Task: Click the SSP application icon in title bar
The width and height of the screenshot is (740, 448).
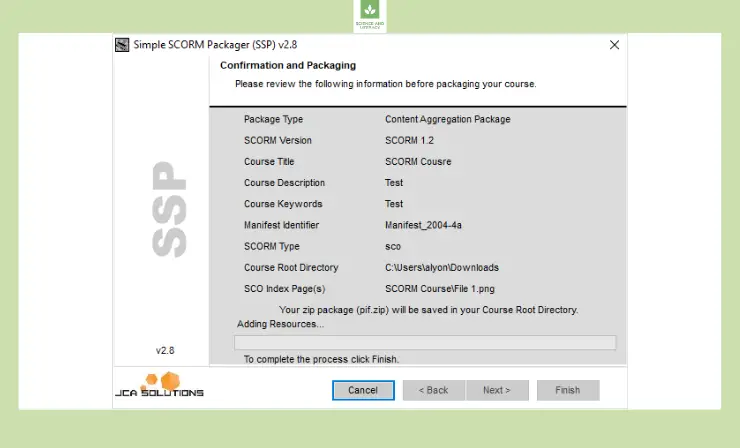Action: [122, 45]
